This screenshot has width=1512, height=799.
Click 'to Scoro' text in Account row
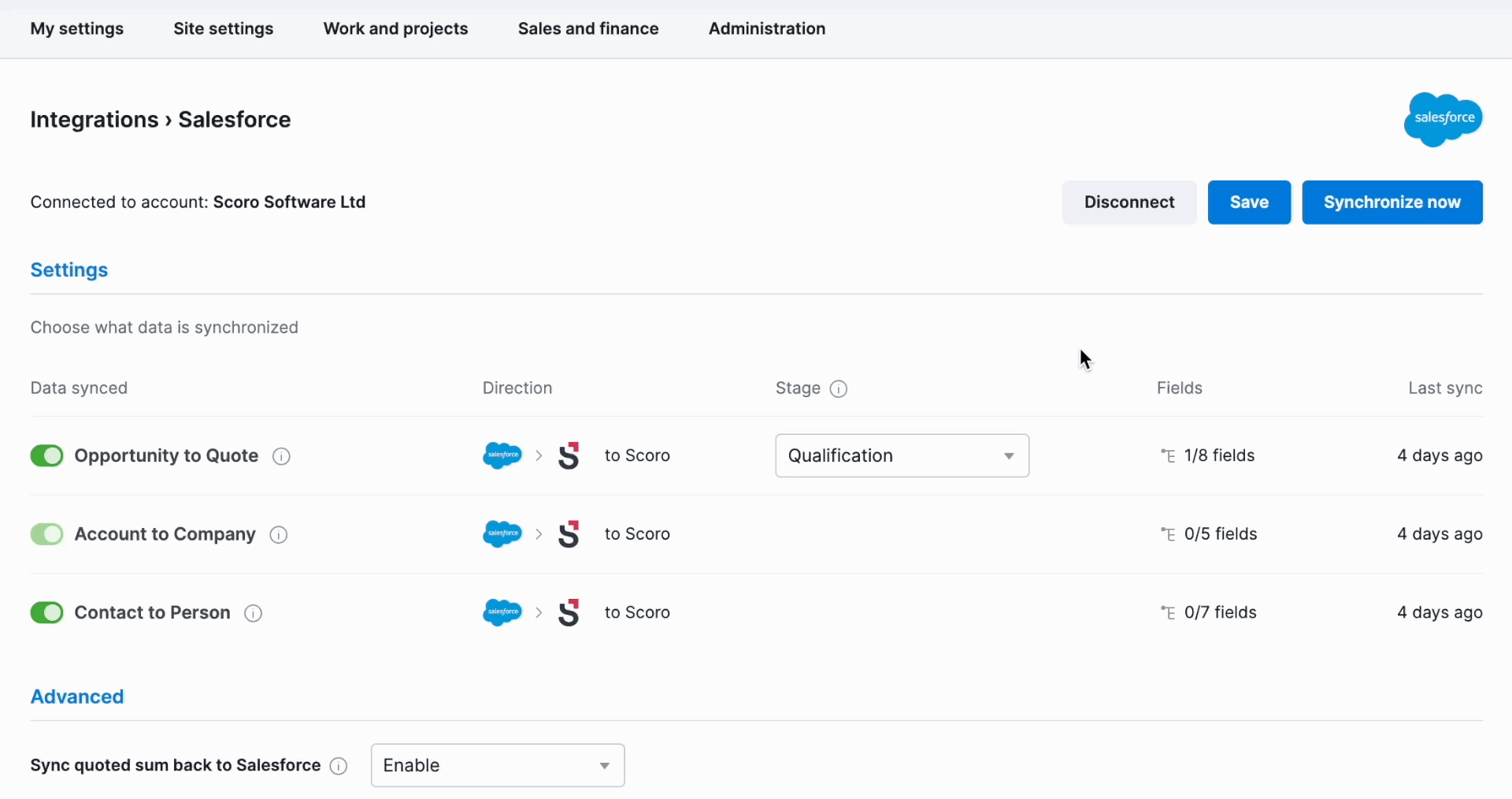point(637,534)
